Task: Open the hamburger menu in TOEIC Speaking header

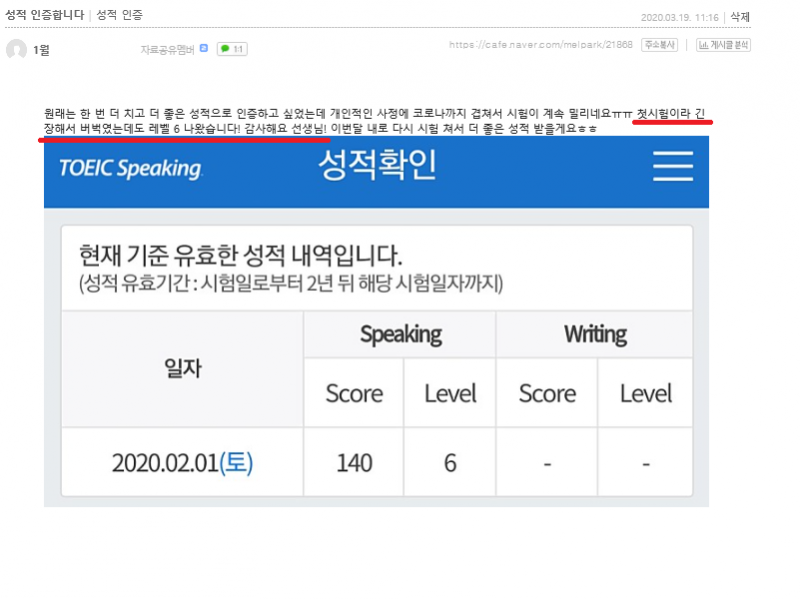Action: [x=672, y=166]
